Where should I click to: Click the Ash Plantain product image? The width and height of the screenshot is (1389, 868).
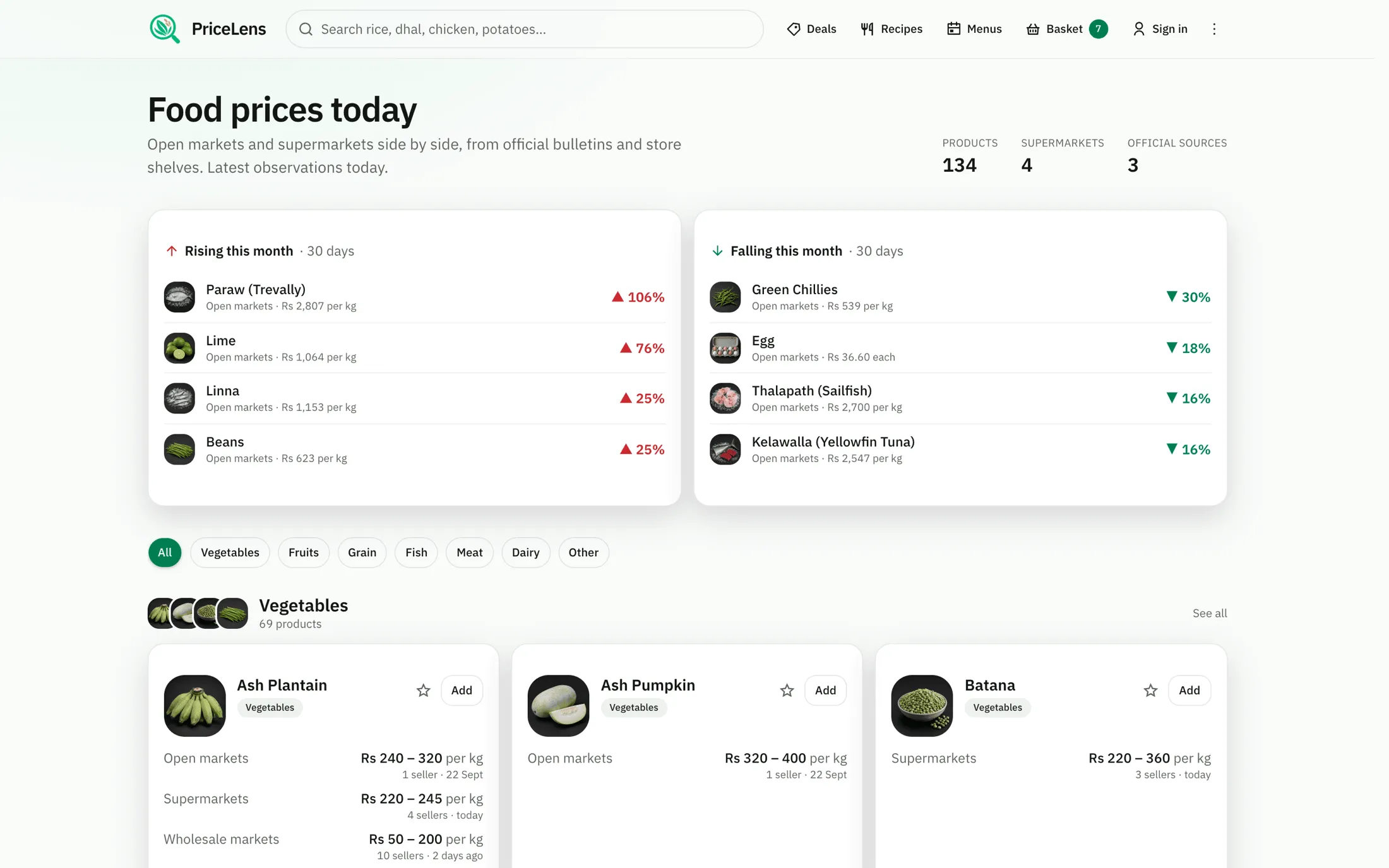[195, 706]
